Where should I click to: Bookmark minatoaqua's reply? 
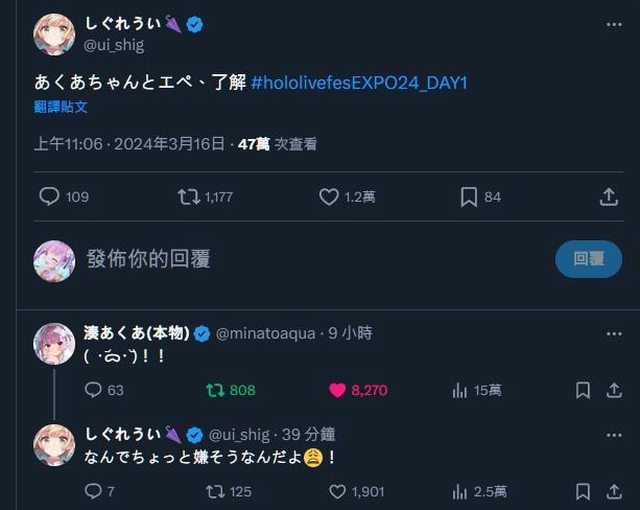pos(583,390)
